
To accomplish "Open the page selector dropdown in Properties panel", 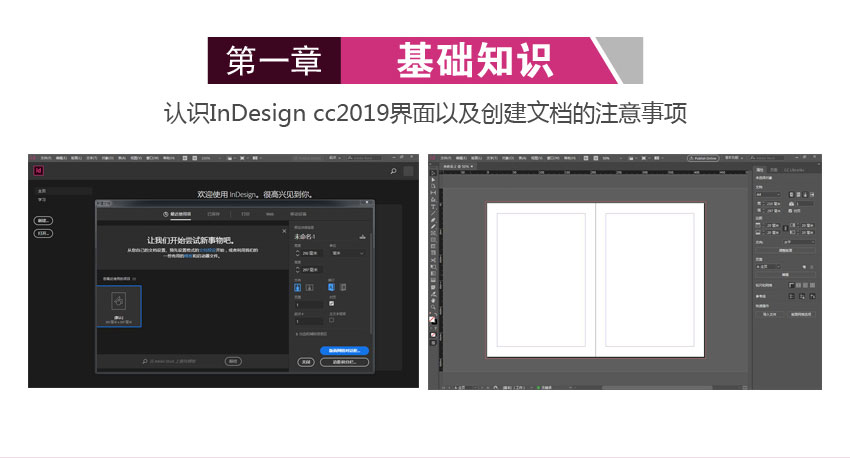I will click(x=768, y=267).
